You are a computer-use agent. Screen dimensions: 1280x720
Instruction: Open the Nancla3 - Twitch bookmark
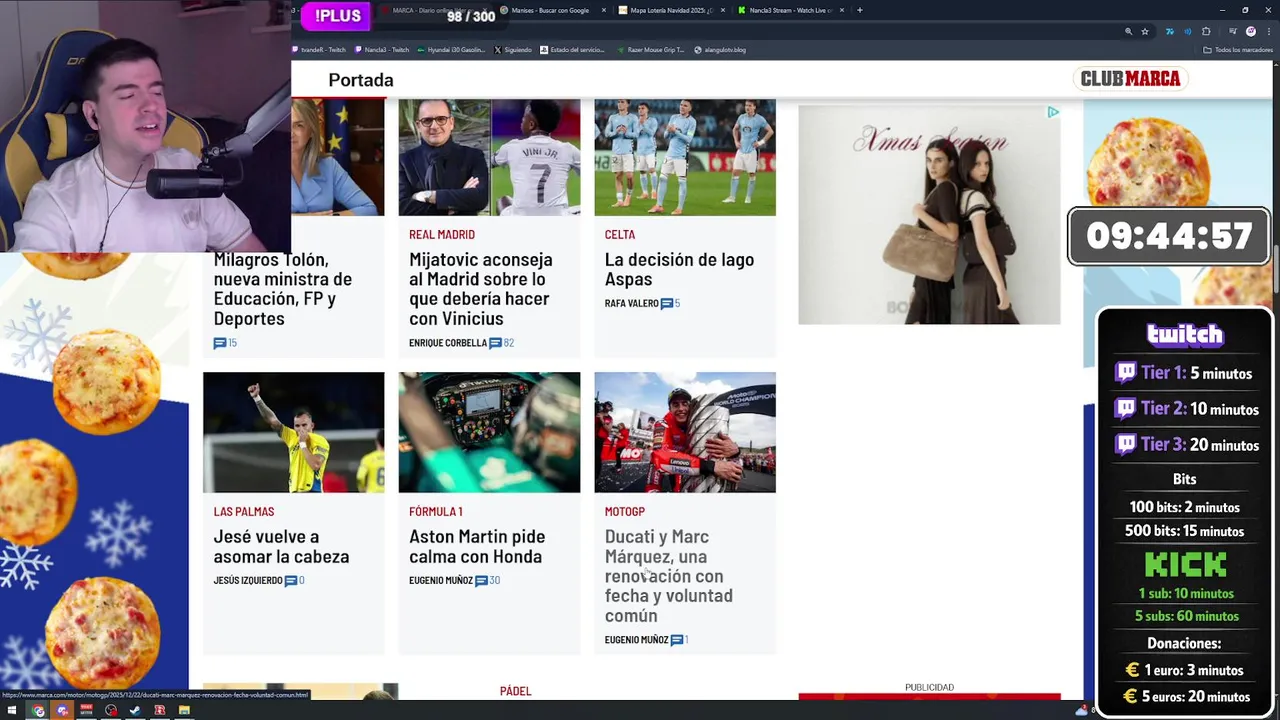click(382, 49)
